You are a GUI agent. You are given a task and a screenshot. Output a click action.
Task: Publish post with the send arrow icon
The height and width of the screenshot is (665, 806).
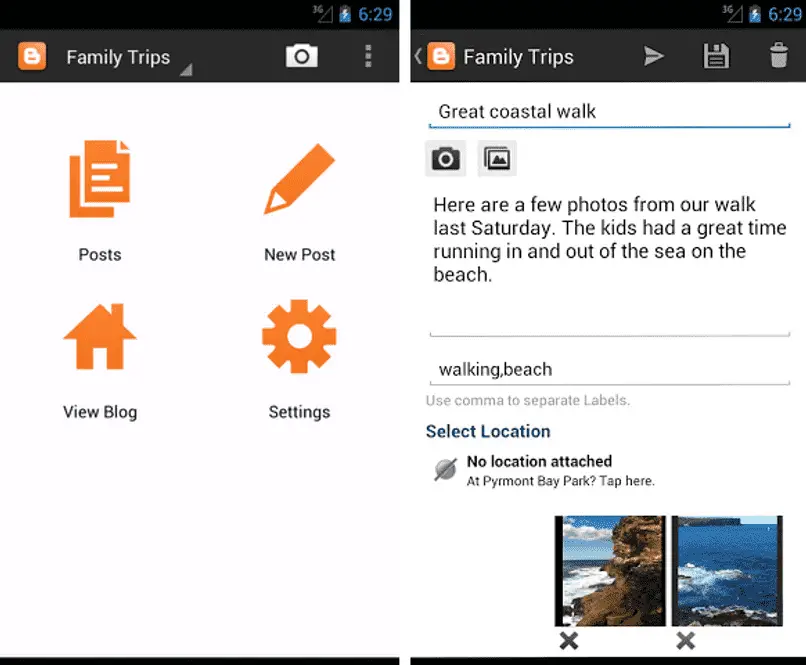pos(654,56)
